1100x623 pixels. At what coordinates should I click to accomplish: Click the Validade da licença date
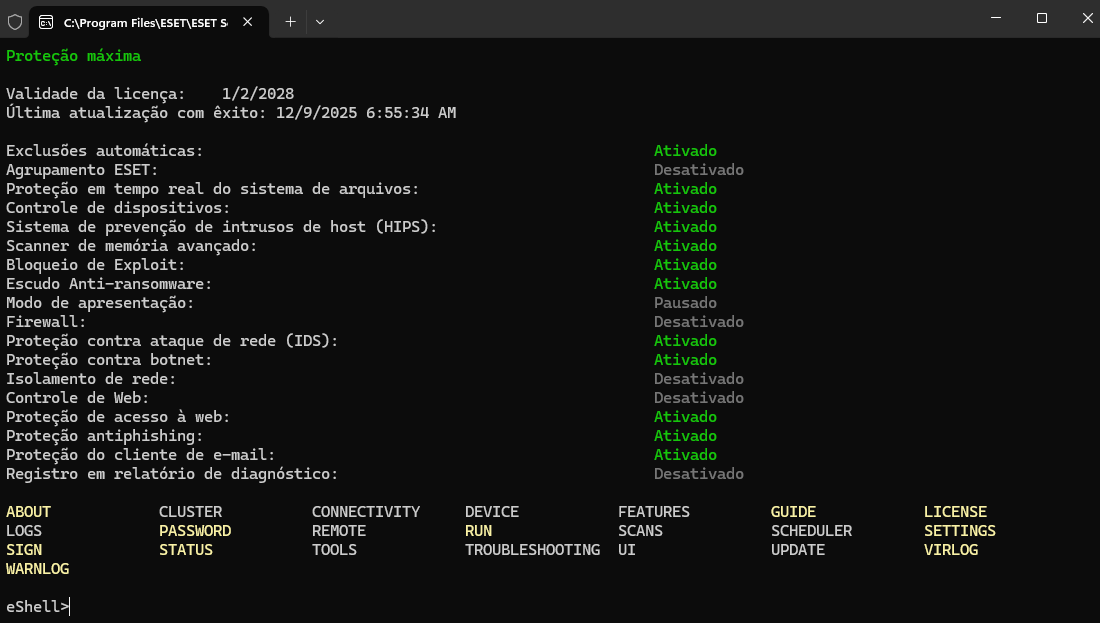257,94
